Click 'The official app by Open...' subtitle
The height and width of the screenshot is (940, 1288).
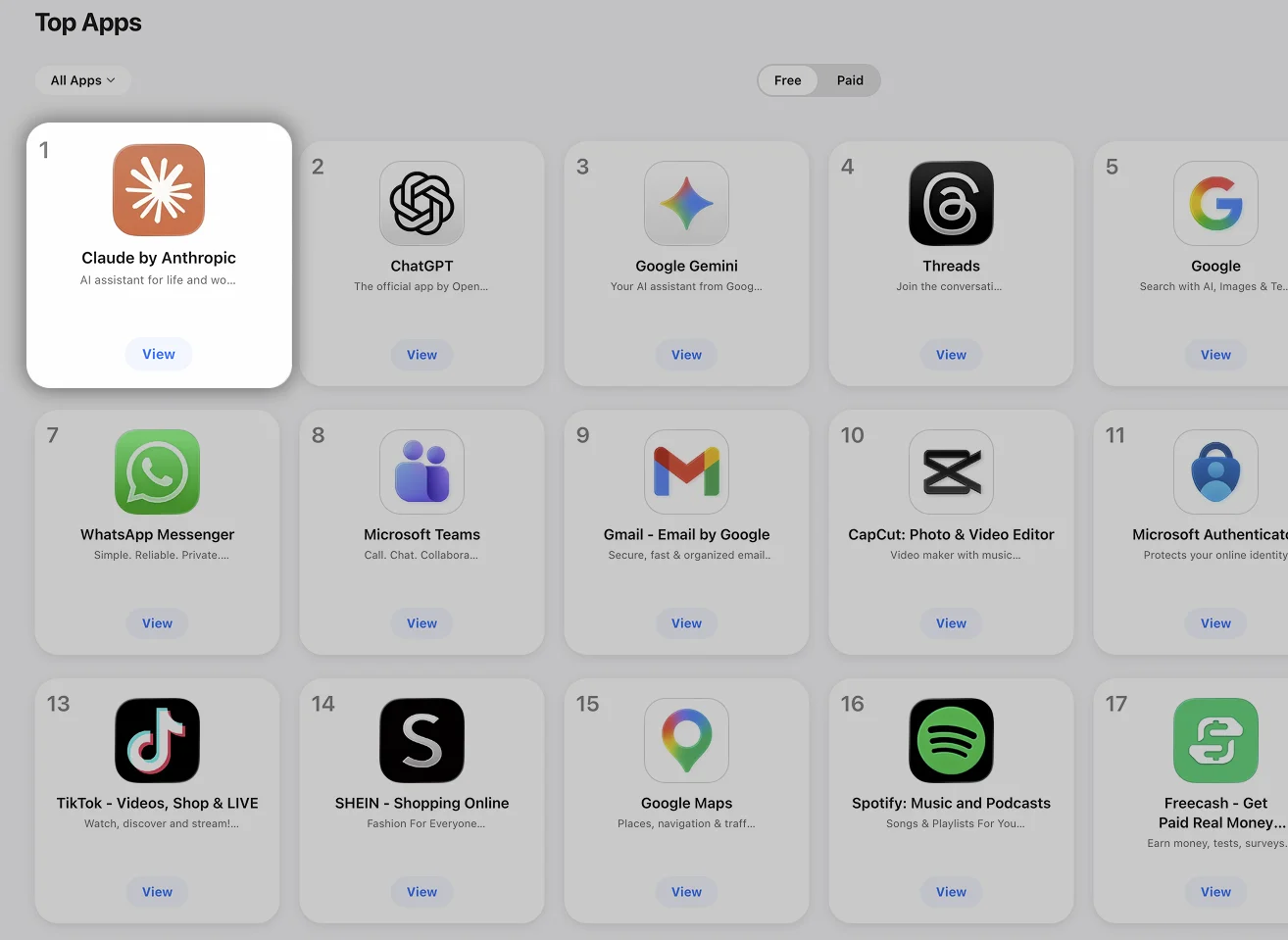[421, 287]
